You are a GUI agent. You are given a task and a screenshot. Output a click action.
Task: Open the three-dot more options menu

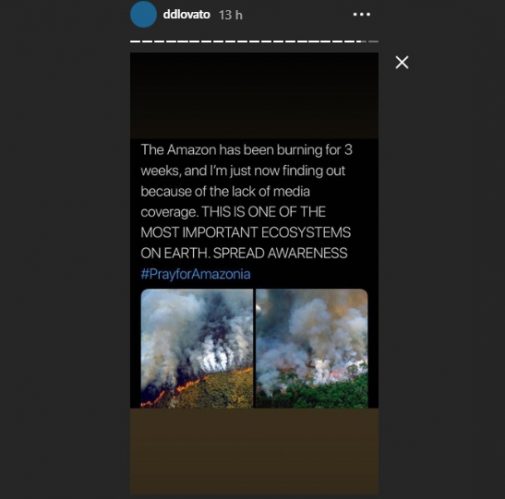[x=362, y=14]
